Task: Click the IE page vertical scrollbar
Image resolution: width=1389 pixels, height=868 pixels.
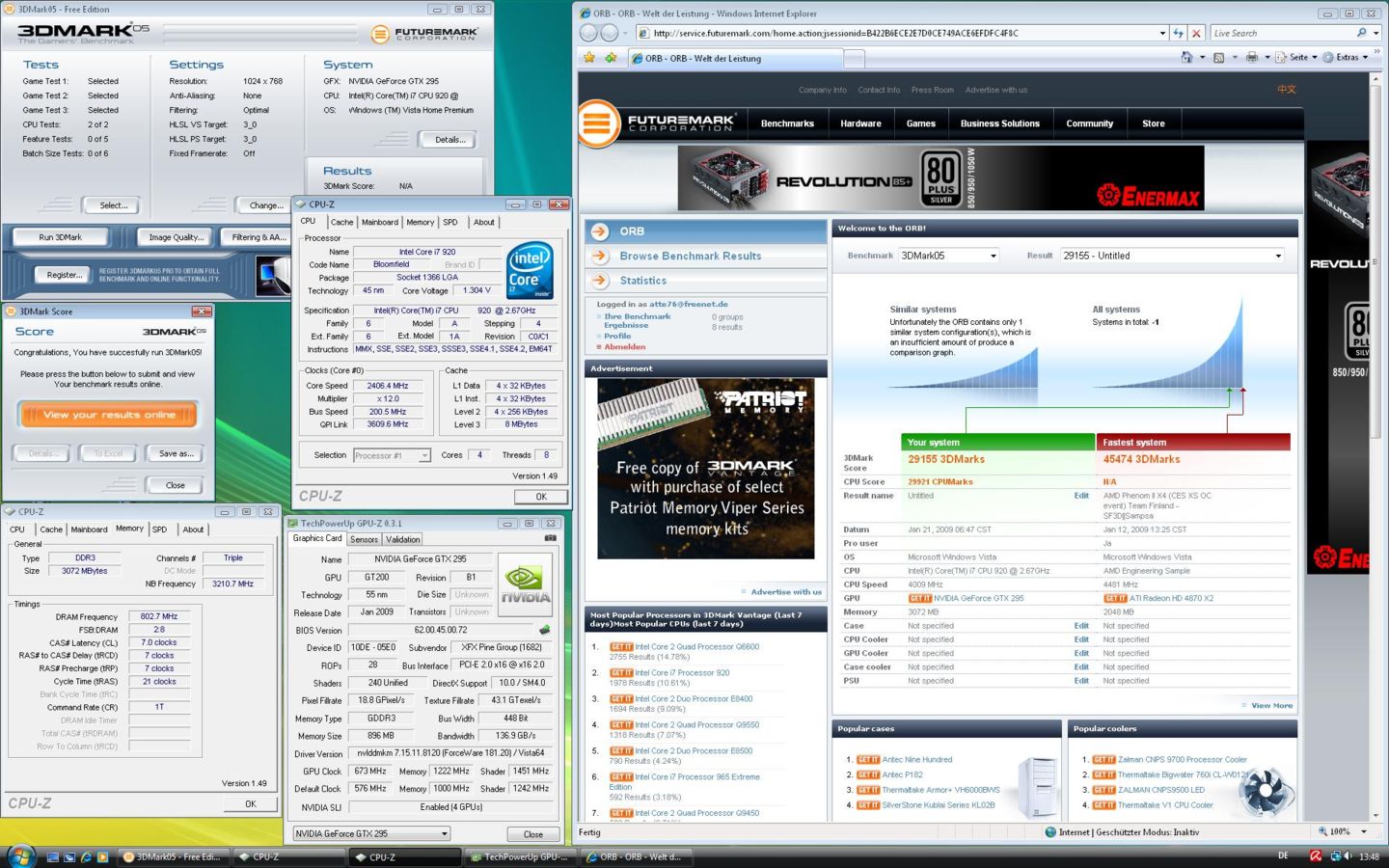Action: [x=1376, y=447]
